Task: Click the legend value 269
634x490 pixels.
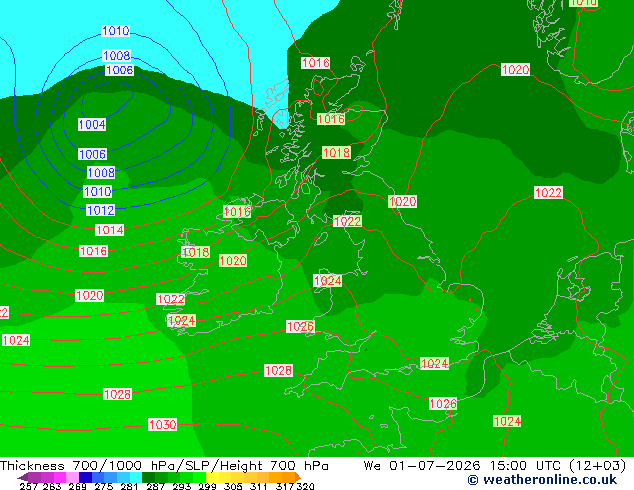Action: pos(77,486)
